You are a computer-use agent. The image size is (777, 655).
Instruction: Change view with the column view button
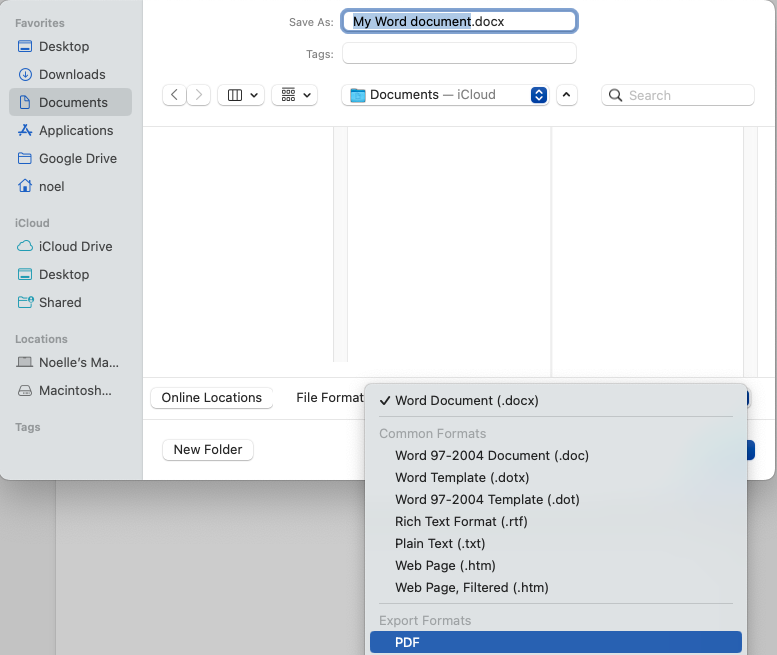[x=241, y=95]
